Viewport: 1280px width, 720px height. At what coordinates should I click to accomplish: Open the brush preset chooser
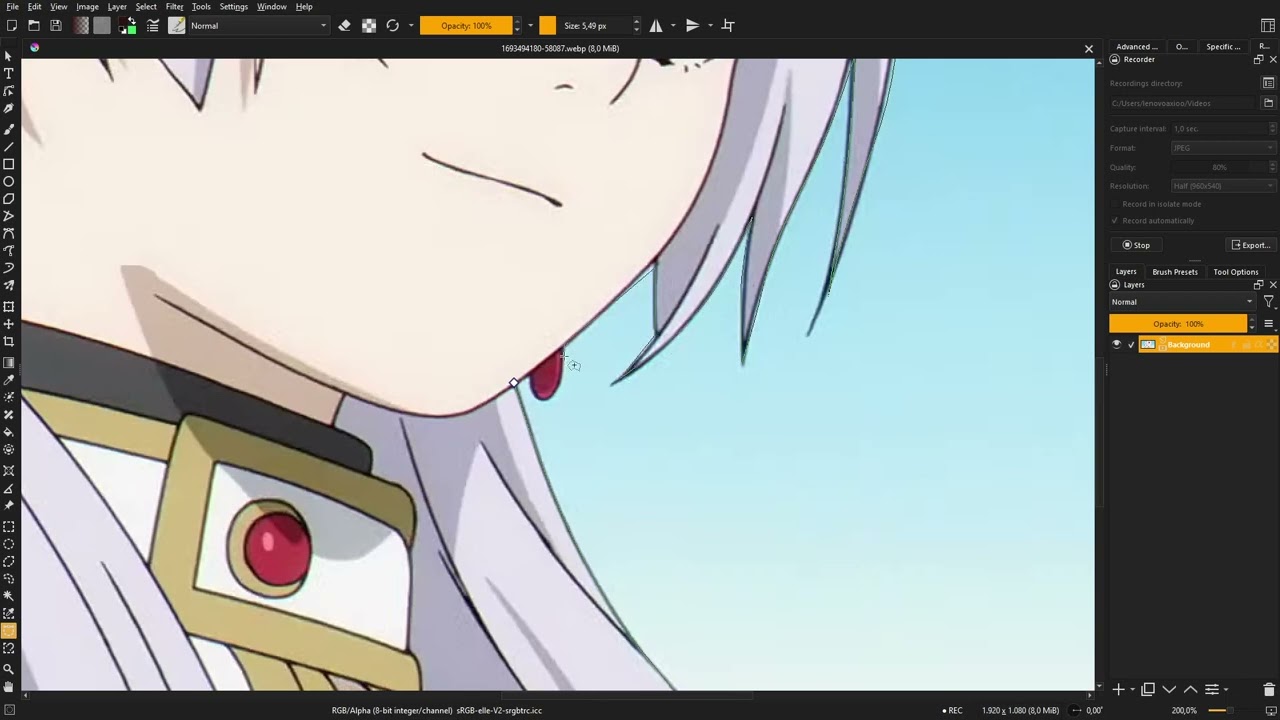[177, 25]
